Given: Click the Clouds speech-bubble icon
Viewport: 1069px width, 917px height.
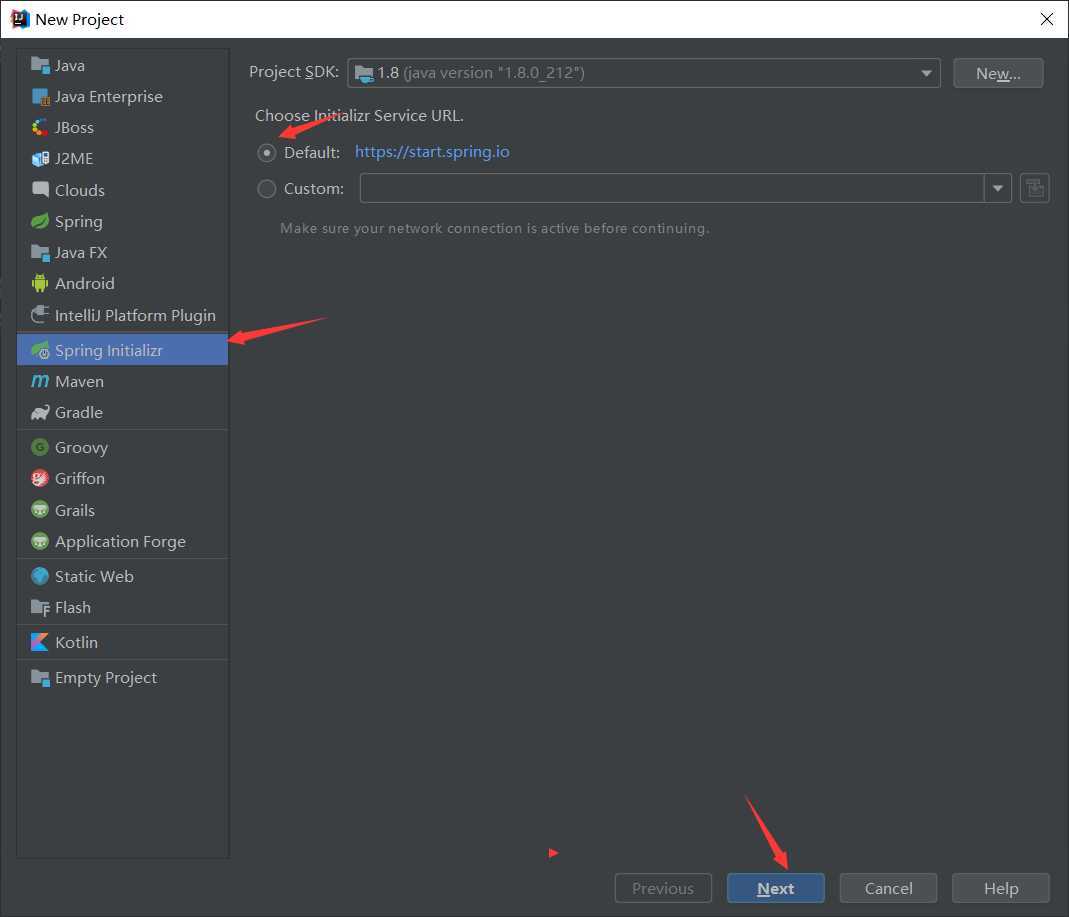Looking at the screenshot, I should tap(40, 190).
